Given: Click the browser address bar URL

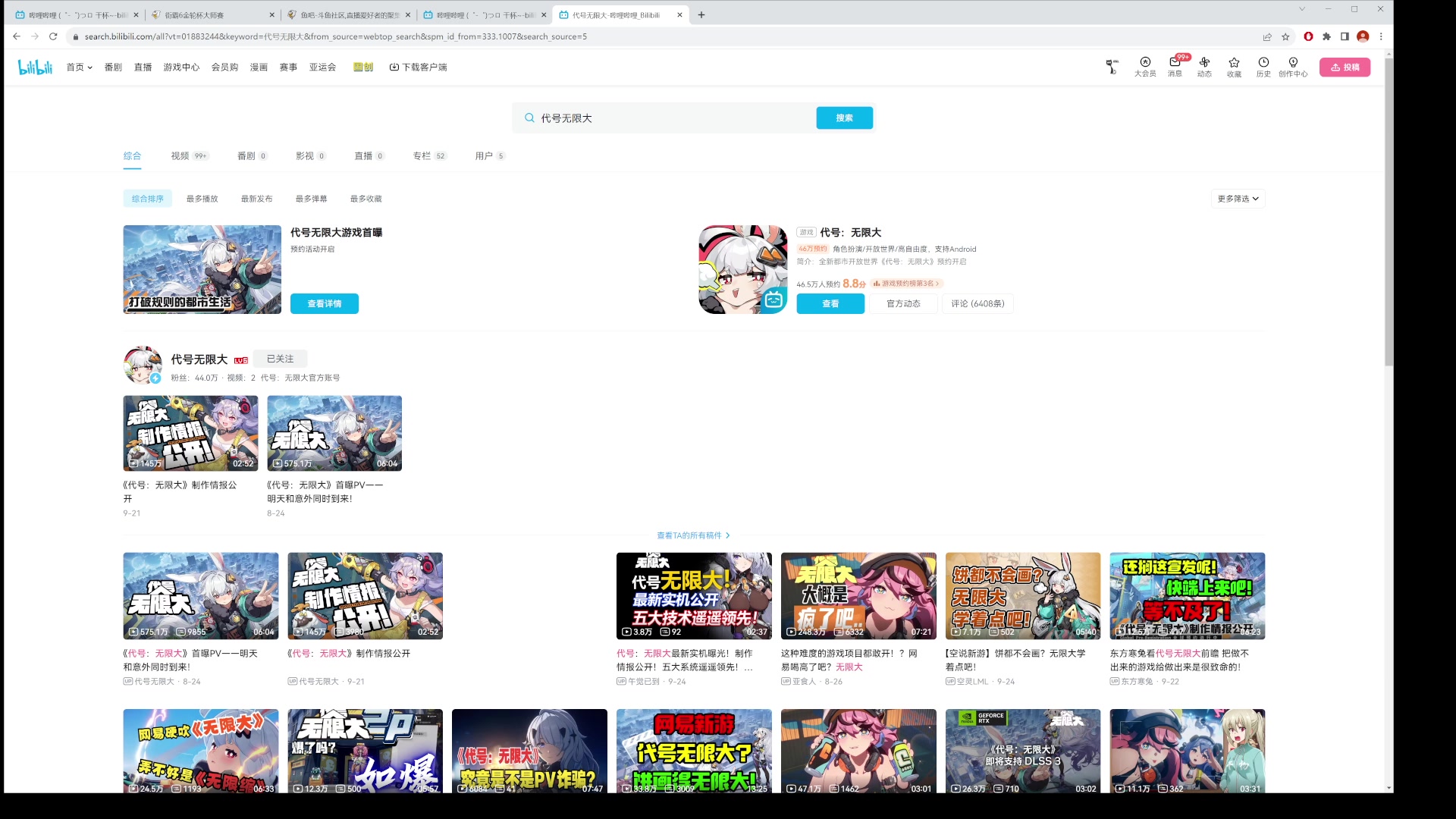Looking at the screenshot, I should 336,36.
